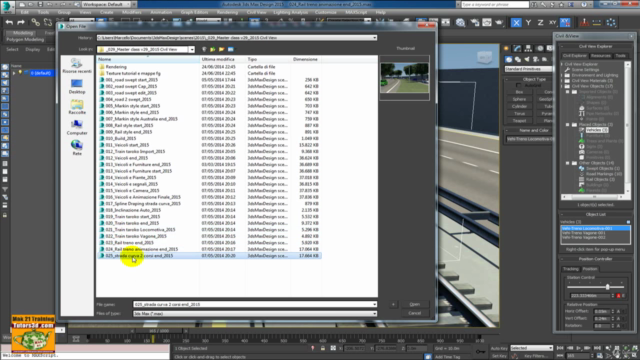Screen dimensions: 640x360
Task: Open the Standard Primitives dropdown
Action: (529, 69)
